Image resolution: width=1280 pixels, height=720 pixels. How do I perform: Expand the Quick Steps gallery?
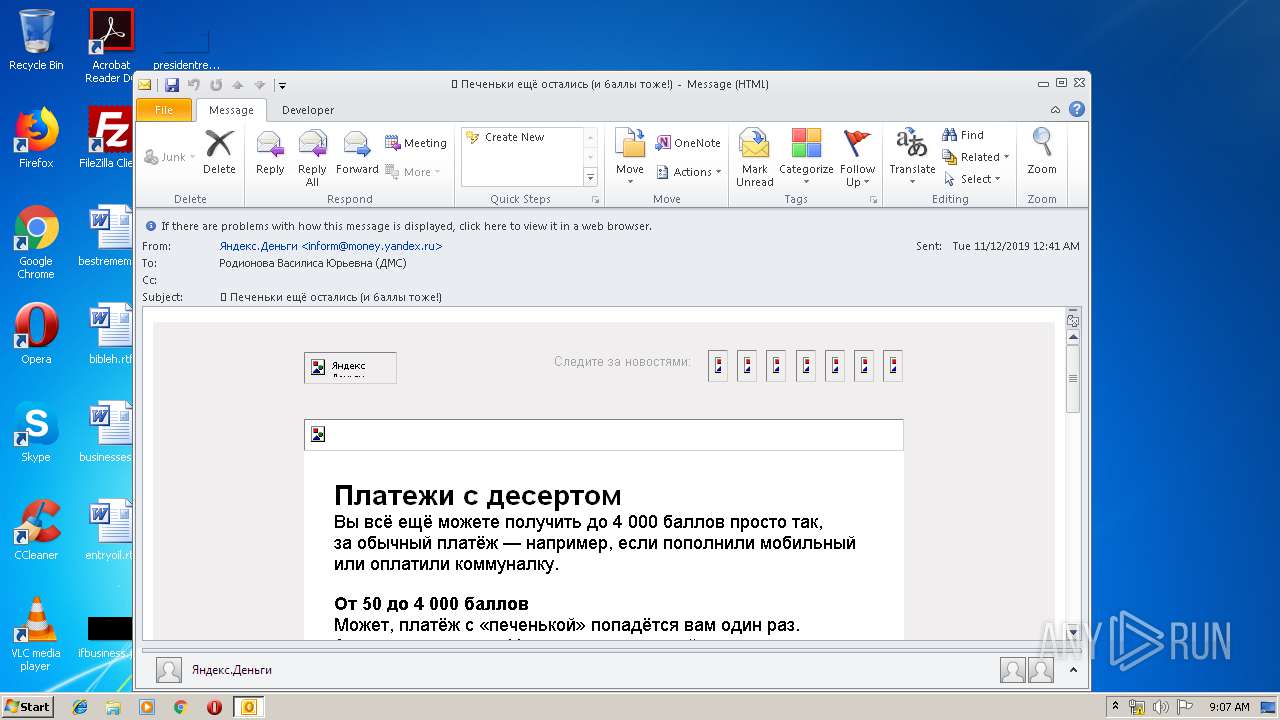pos(590,177)
